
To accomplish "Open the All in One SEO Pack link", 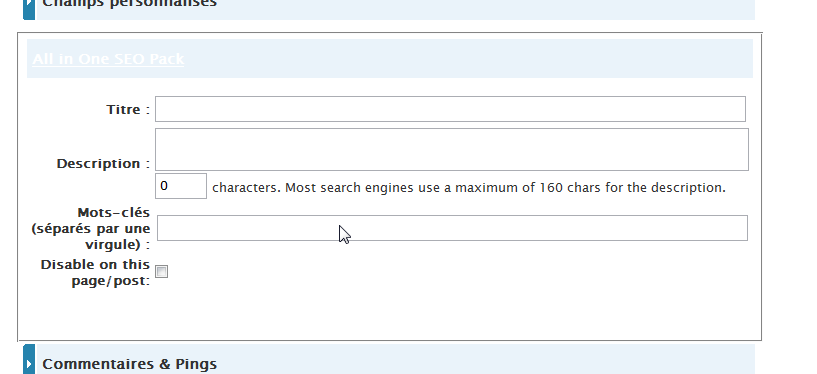I will click(108, 59).
